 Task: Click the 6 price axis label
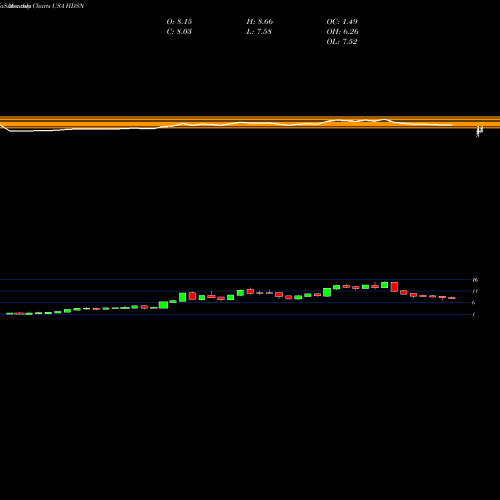click(474, 303)
